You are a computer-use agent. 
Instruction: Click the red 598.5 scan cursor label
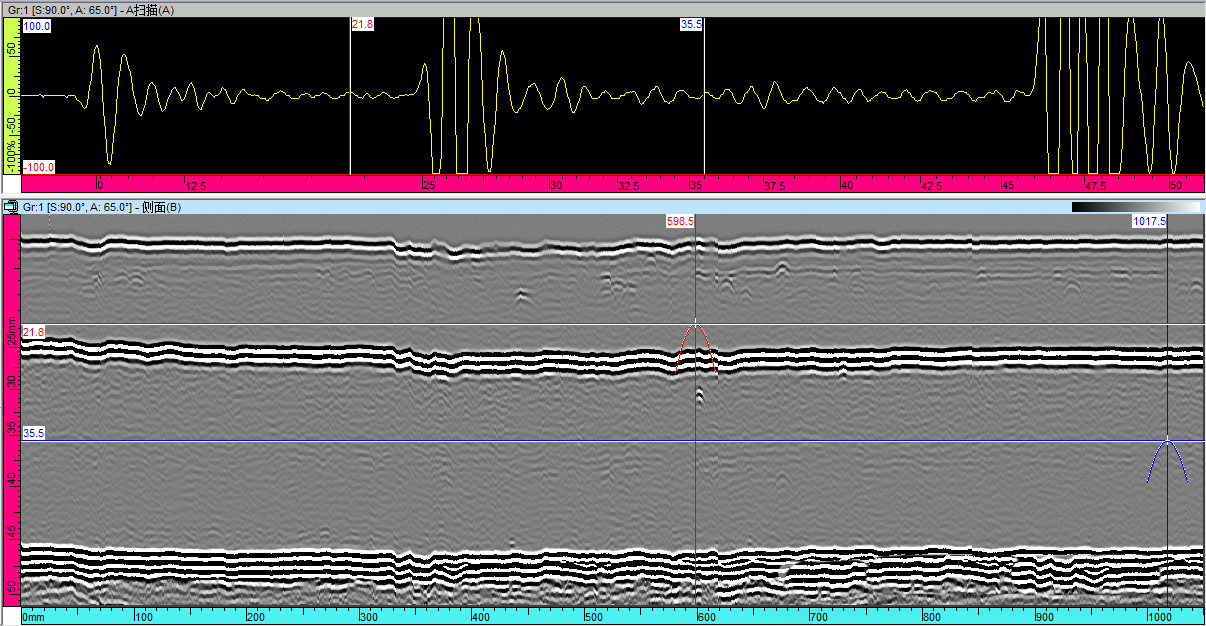pos(680,221)
